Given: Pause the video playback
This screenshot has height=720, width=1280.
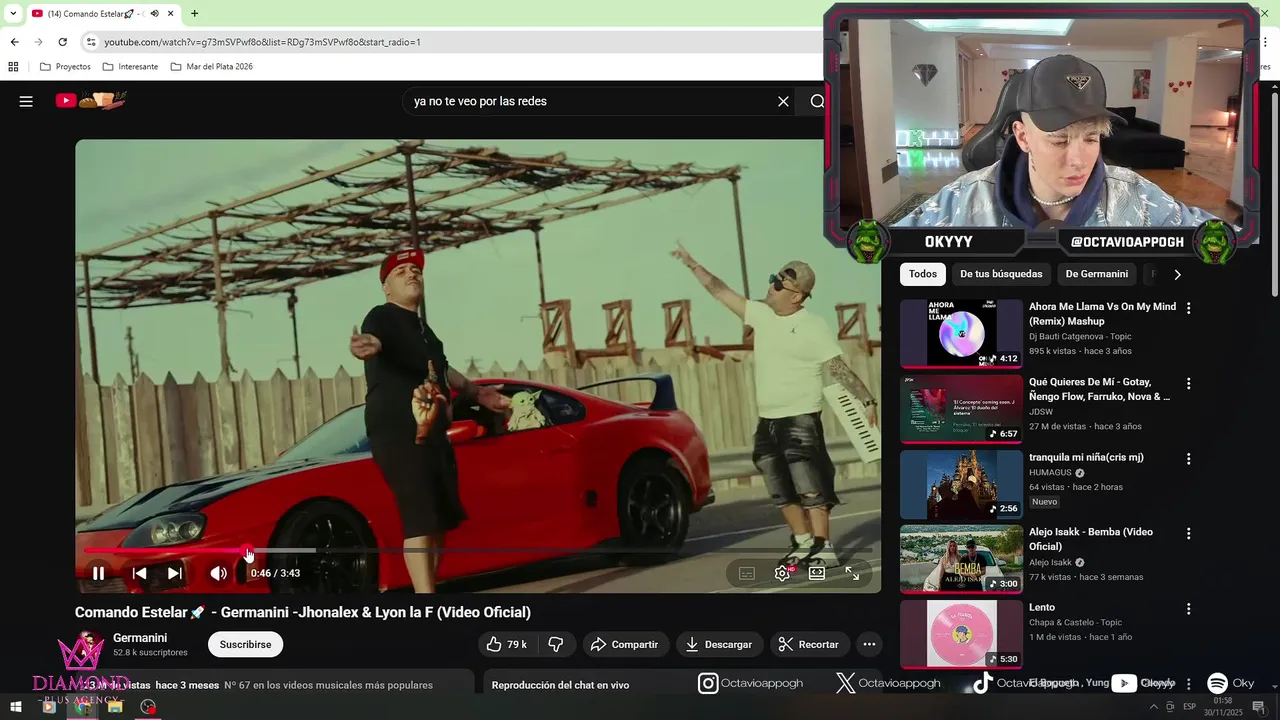Looking at the screenshot, I should [98, 573].
